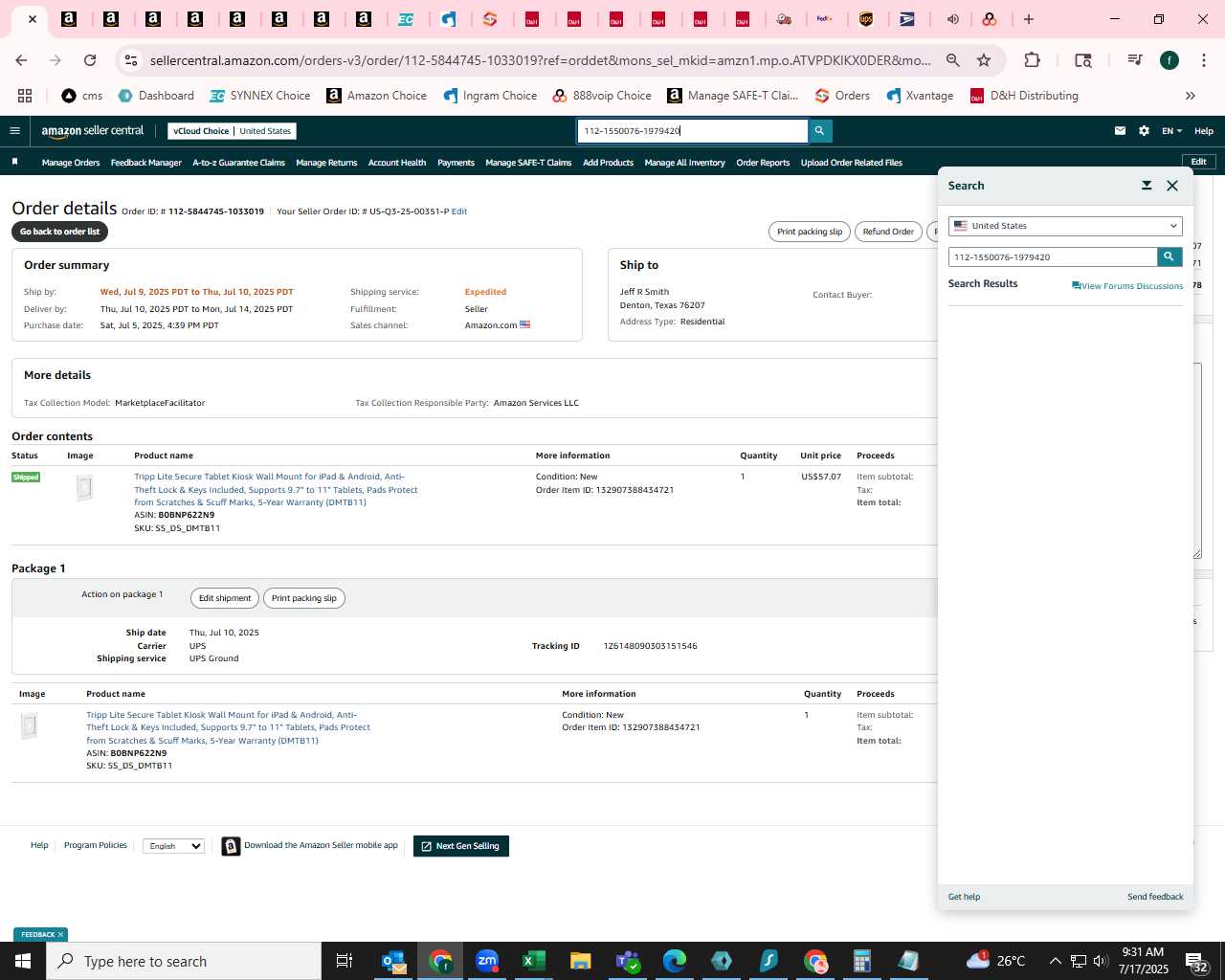The width and height of the screenshot is (1225, 980).
Task: Open the bookmarks apps grid icon
Action: pyautogui.click(x=25, y=96)
